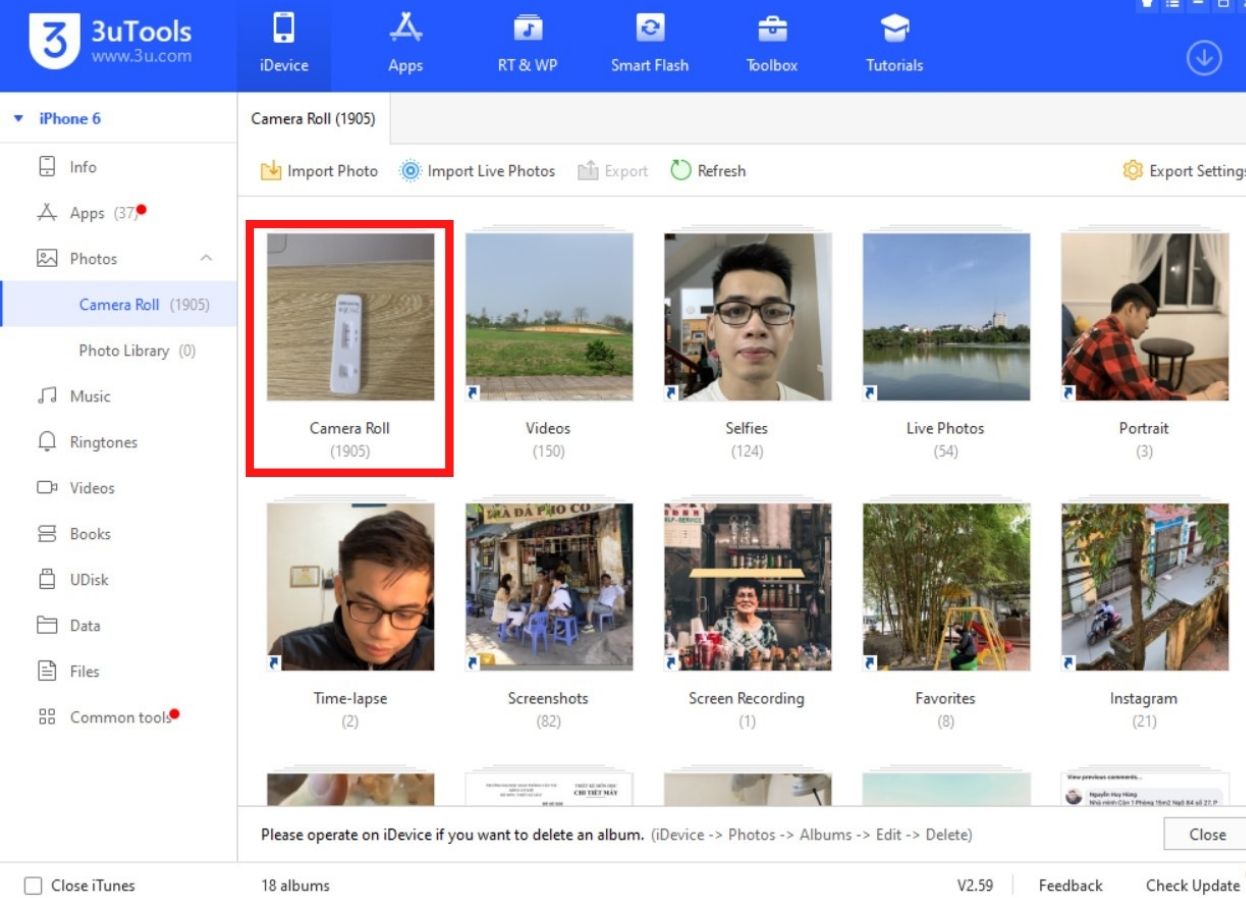1246x898 pixels.
Task: Open the Camera Roll album thumbnail
Action: point(350,317)
